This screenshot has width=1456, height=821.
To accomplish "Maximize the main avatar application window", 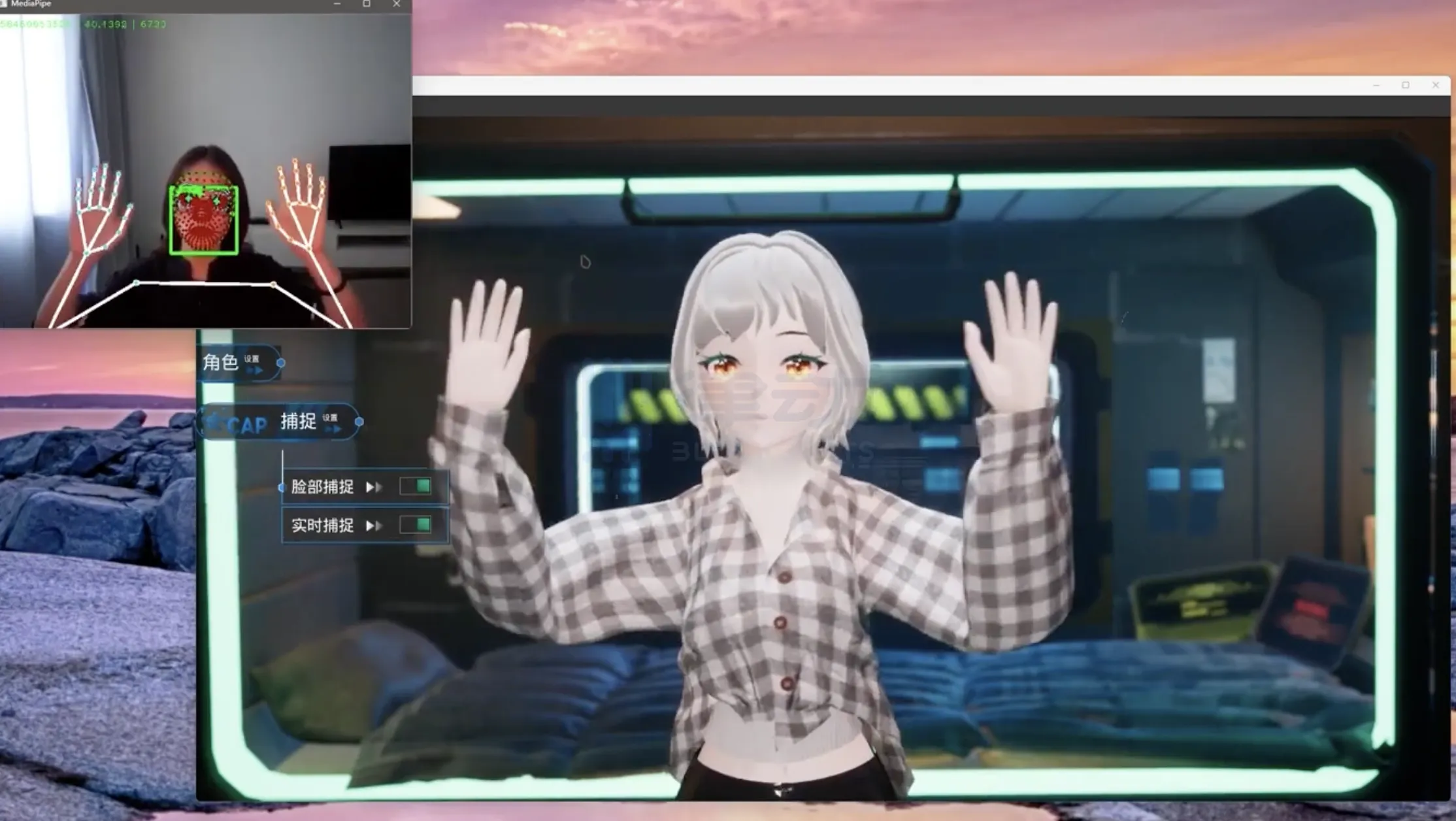I will pos(1406,85).
